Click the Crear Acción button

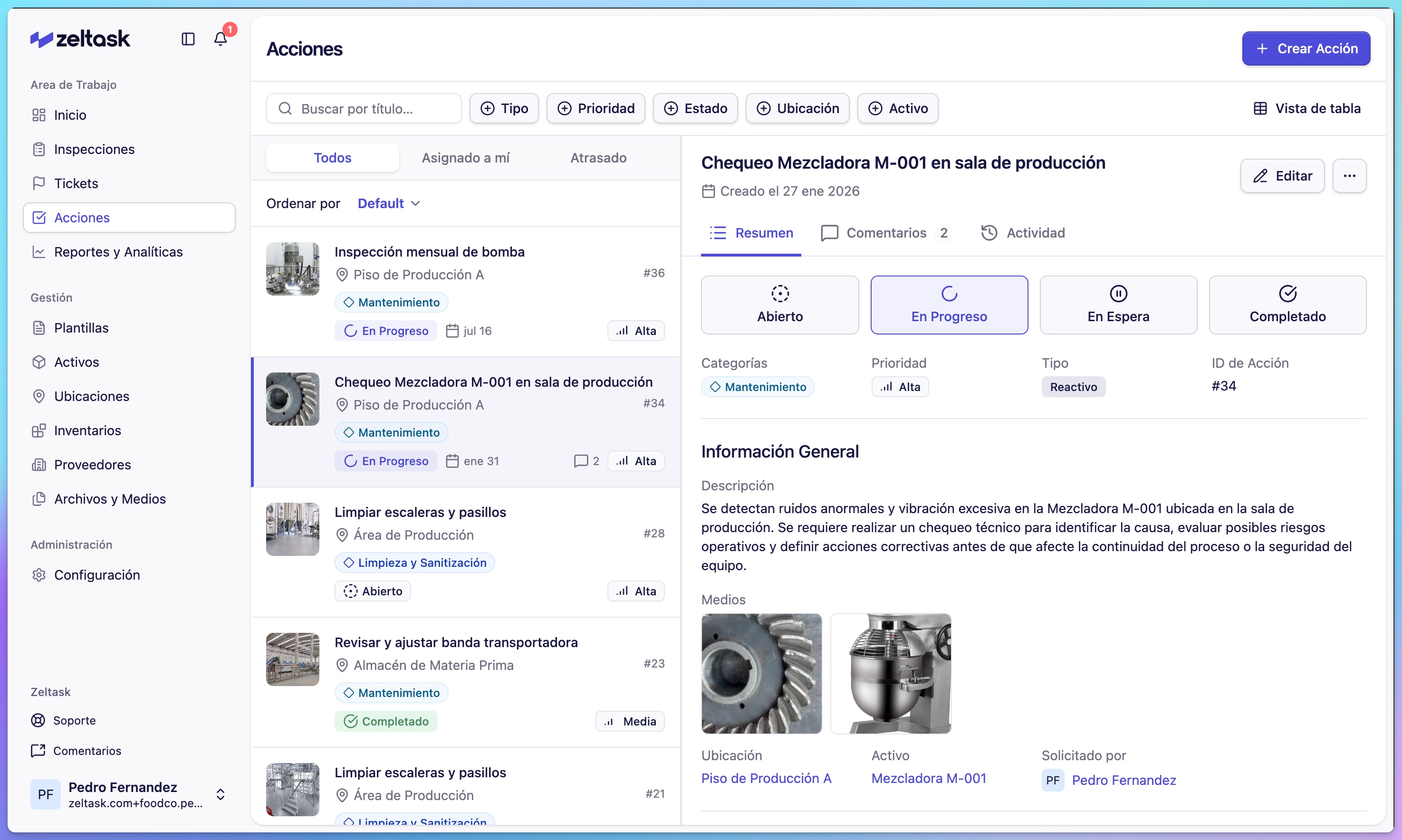[x=1306, y=48]
